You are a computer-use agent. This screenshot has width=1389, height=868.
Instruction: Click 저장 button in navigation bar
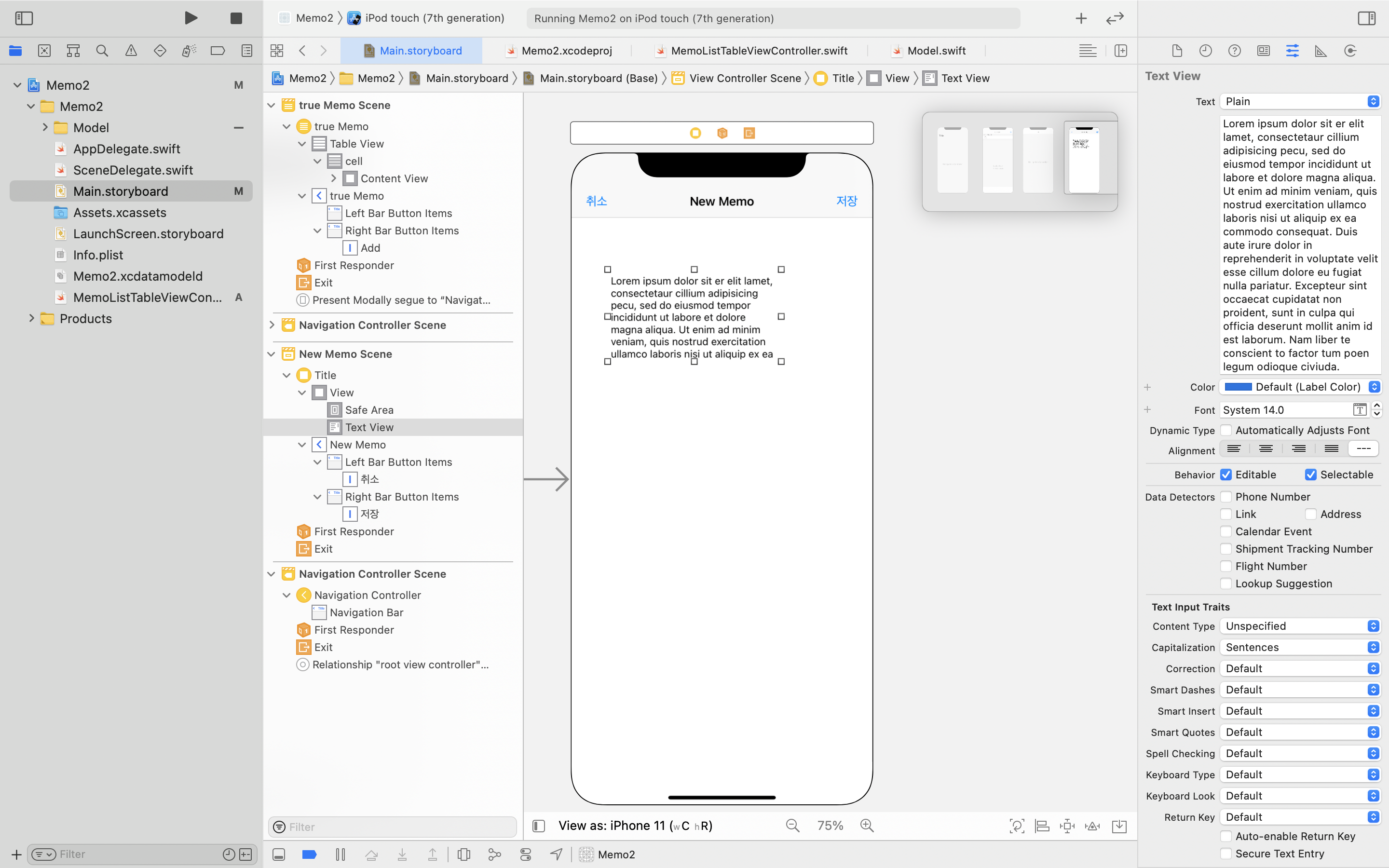[x=846, y=201]
